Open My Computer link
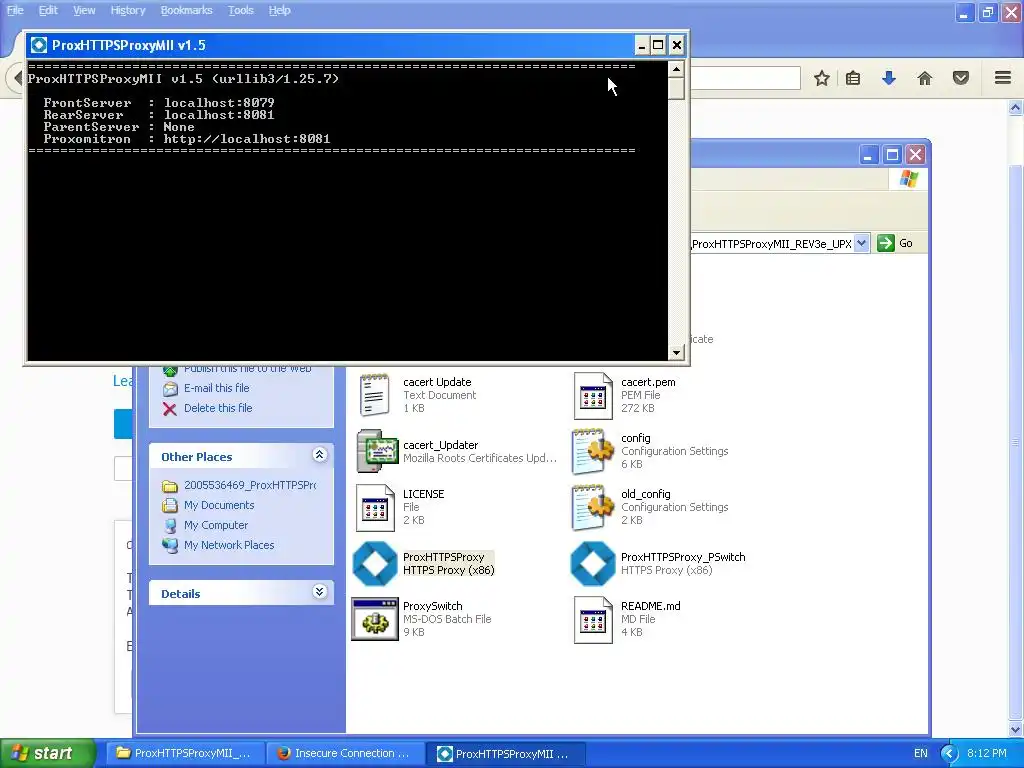The width and height of the screenshot is (1024, 768). point(216,525)
